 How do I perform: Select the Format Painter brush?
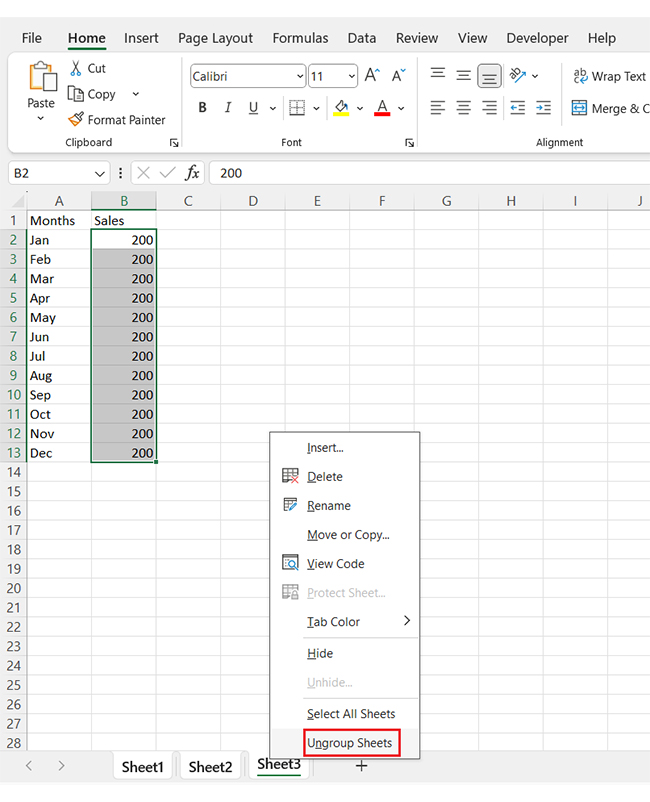[76, 120]
